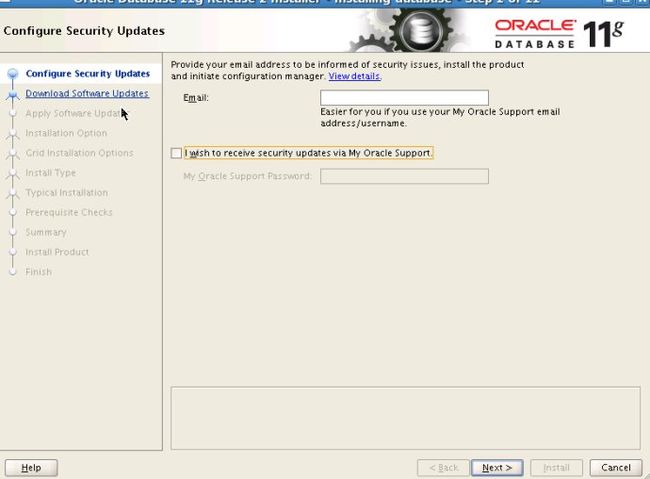Click the 'My Oracle Support Password:' label

[247, 176]
